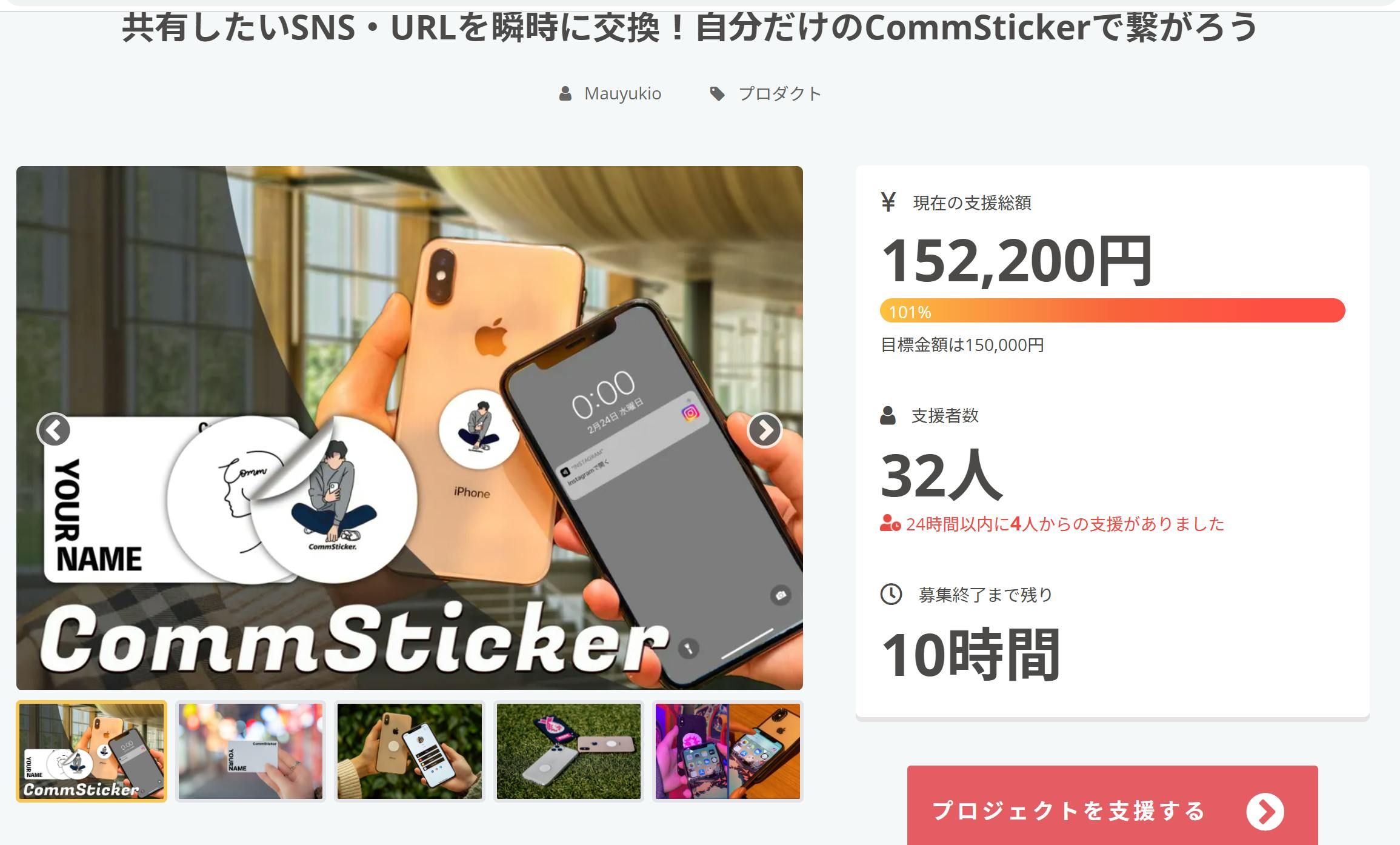Click the project title heading text
The image size is (1400, 845).
tap(690, 28)
